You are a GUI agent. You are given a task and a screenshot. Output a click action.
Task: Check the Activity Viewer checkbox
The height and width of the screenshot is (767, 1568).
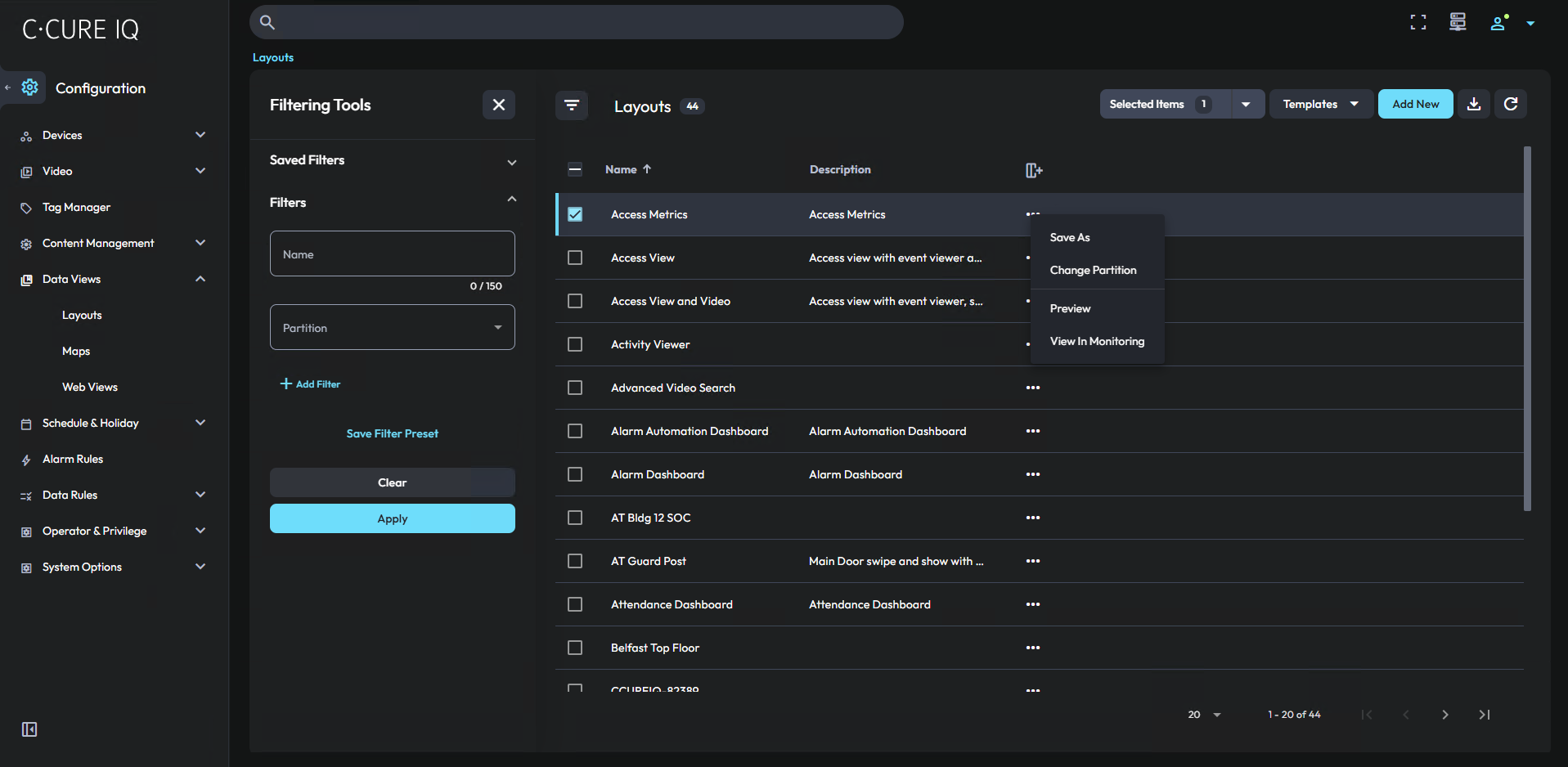point(575,344)
